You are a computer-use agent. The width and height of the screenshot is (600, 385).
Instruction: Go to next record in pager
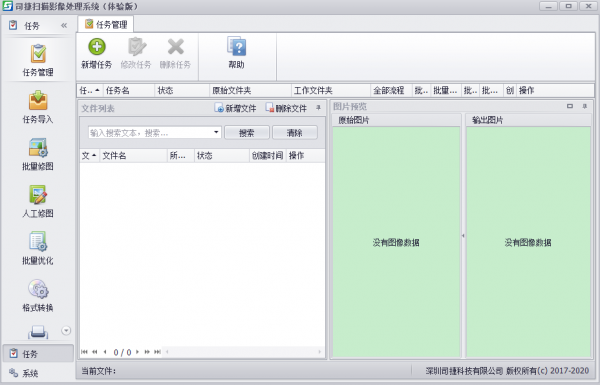[137, 352]
